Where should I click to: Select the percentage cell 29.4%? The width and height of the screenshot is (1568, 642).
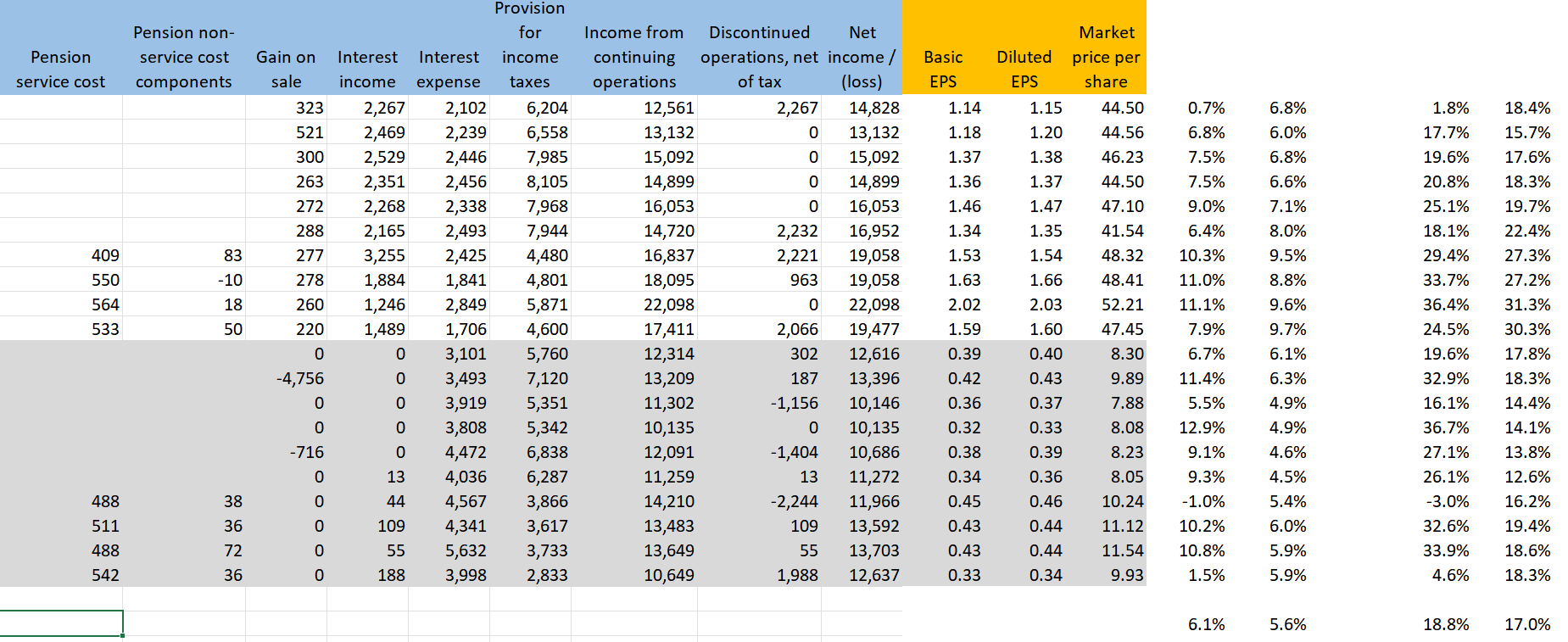[1446, 255]
